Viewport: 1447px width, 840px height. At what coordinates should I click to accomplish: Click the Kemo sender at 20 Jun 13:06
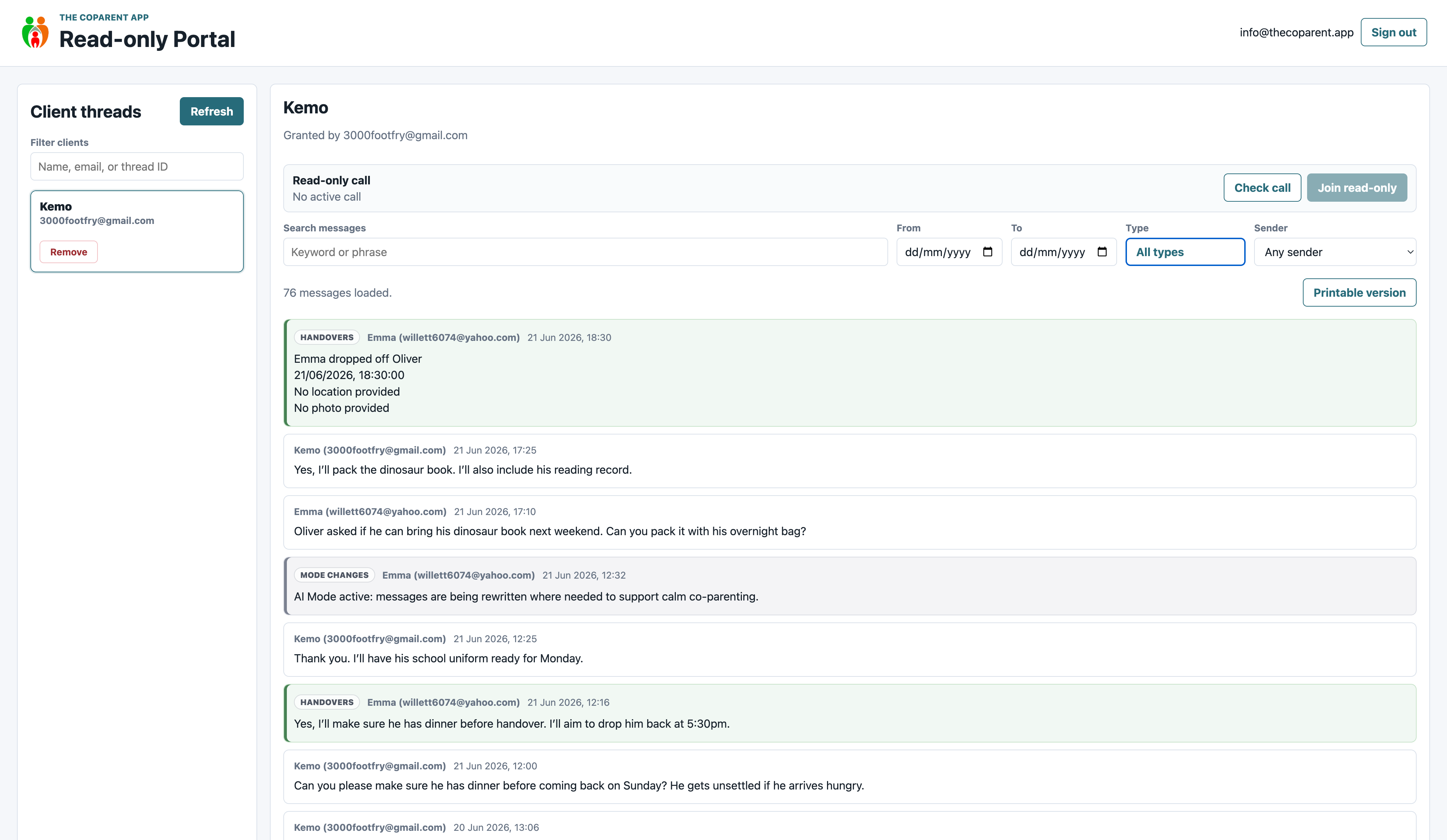coord(370,827)
